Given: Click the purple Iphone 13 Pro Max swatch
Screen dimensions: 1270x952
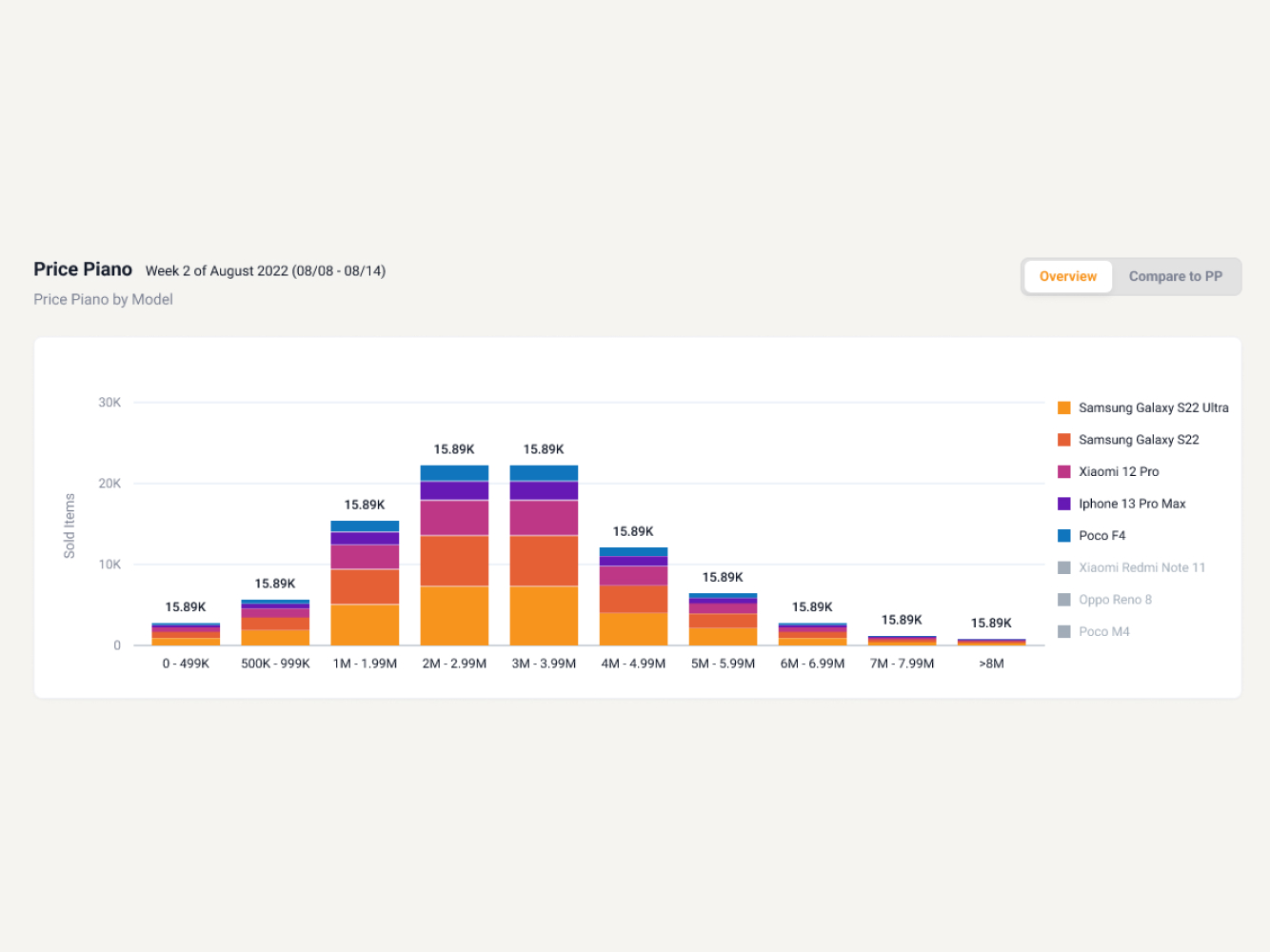Looking at the screenshot, I should click(x=1064, y=504).
